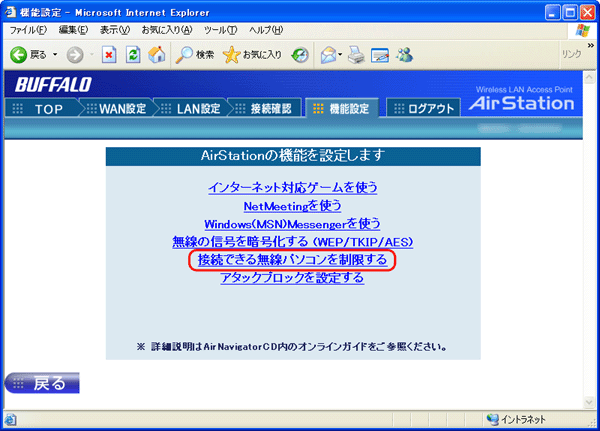Open Search with the magnifying glass icon
Screen dimensions: 600x431
[184, 55]
